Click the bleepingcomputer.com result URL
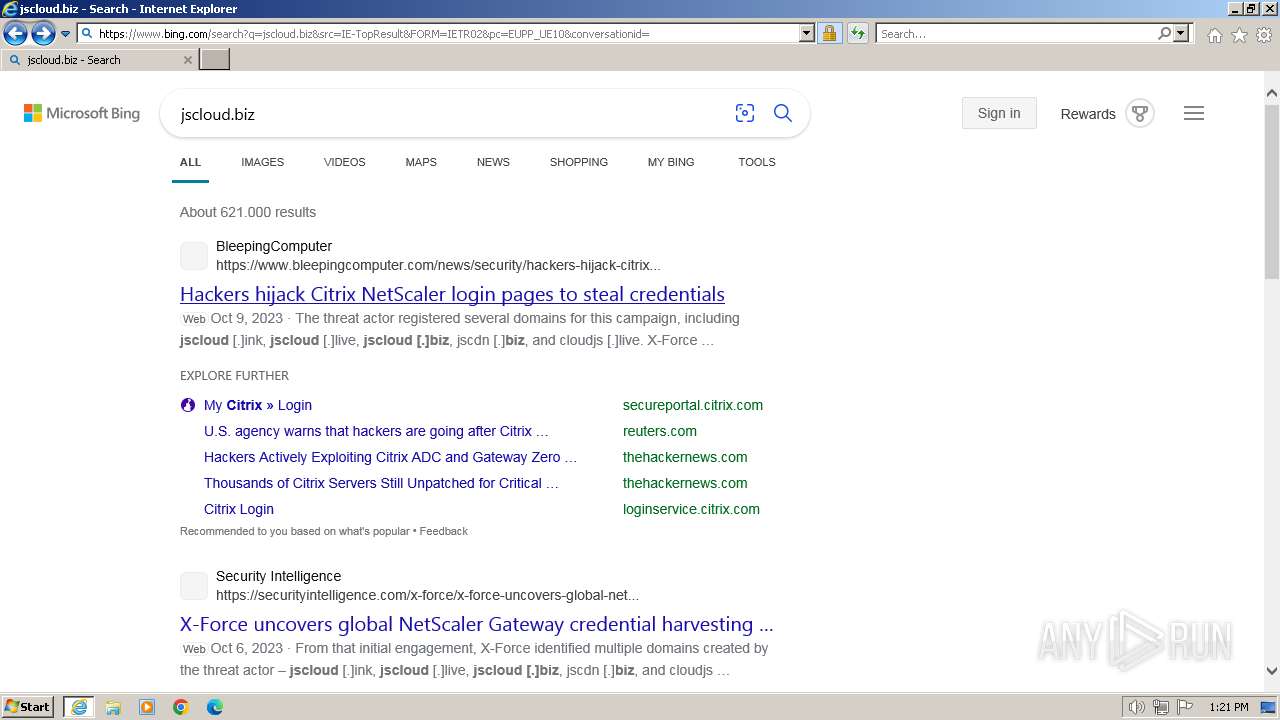Viewport: 1280px width, 720px height. 438,266
